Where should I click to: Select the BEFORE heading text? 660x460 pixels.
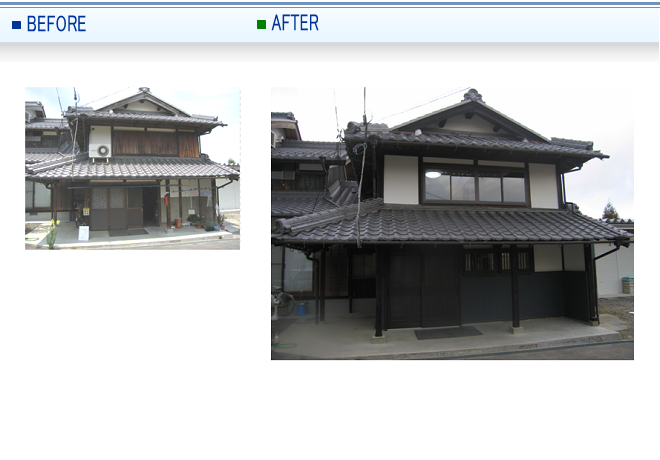coord(56,24)
